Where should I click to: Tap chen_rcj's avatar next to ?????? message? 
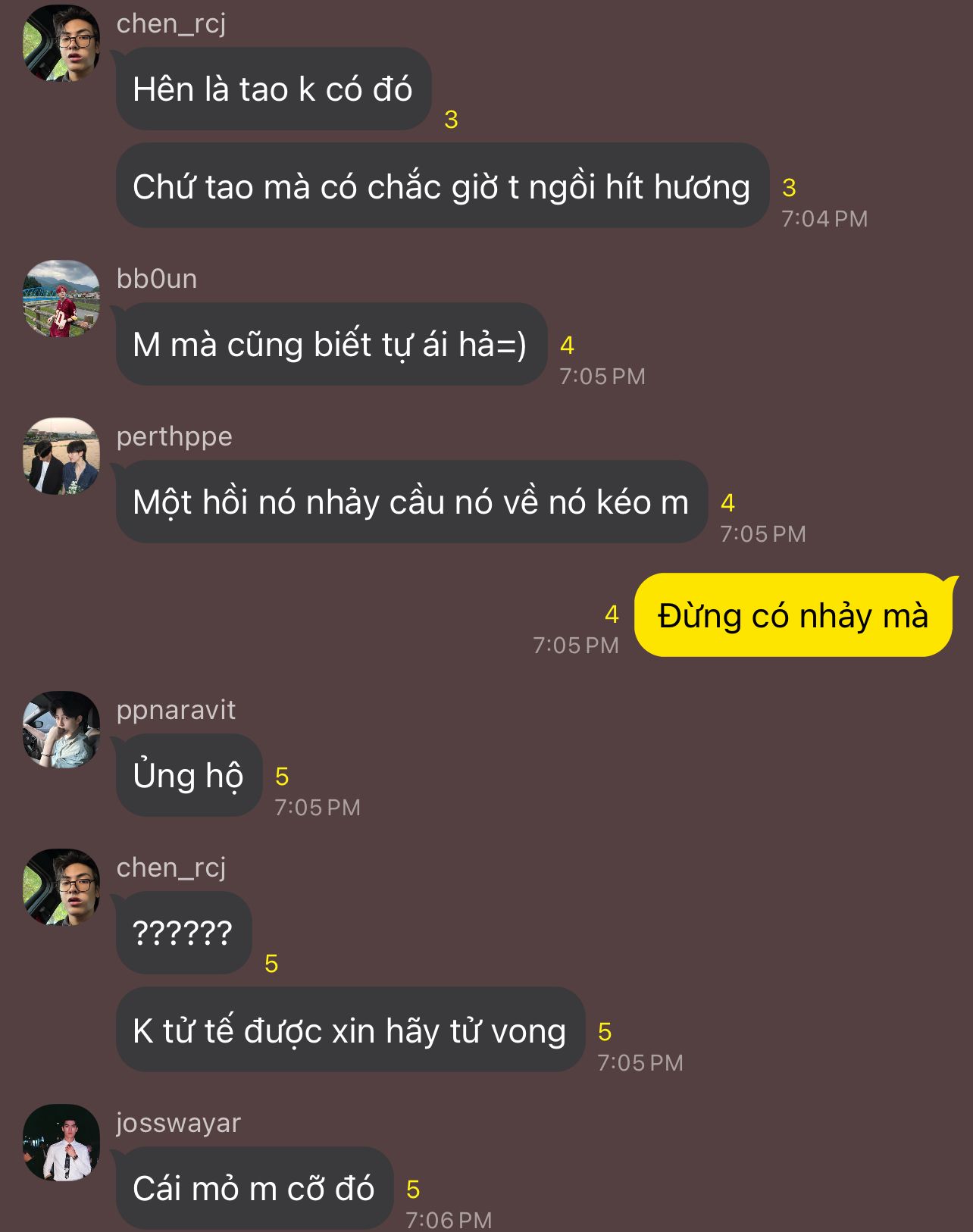[61, 887]
